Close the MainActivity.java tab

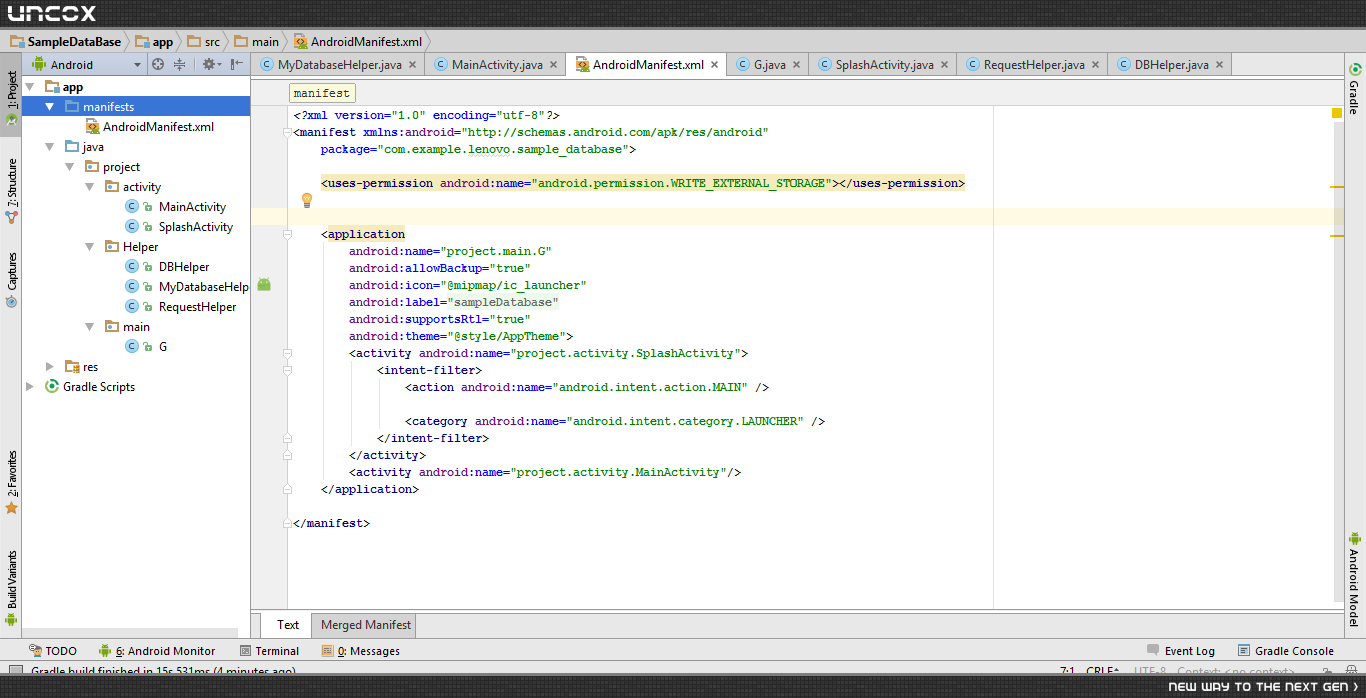point(554,65)
